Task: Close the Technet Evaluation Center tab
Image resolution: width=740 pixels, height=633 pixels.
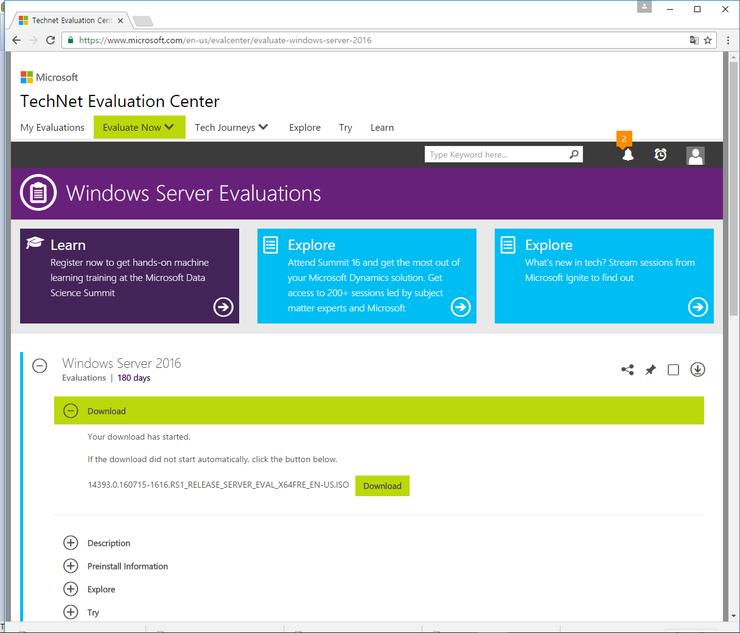Action: 120,21
